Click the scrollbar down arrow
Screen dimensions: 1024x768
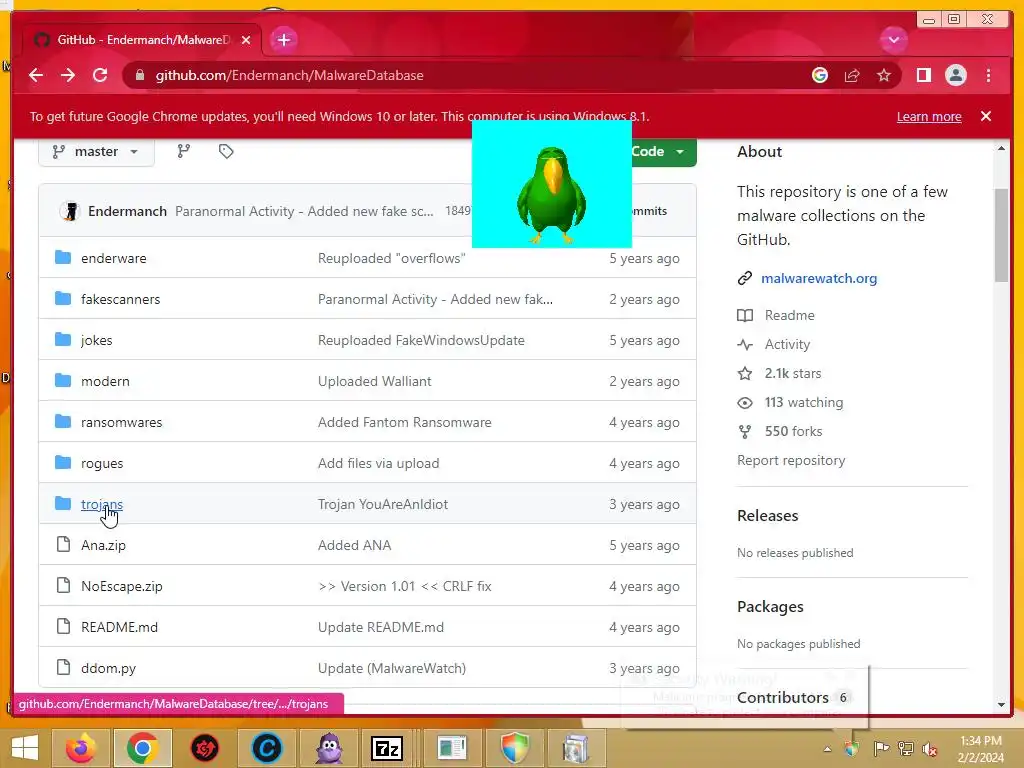pos(1001,705)
